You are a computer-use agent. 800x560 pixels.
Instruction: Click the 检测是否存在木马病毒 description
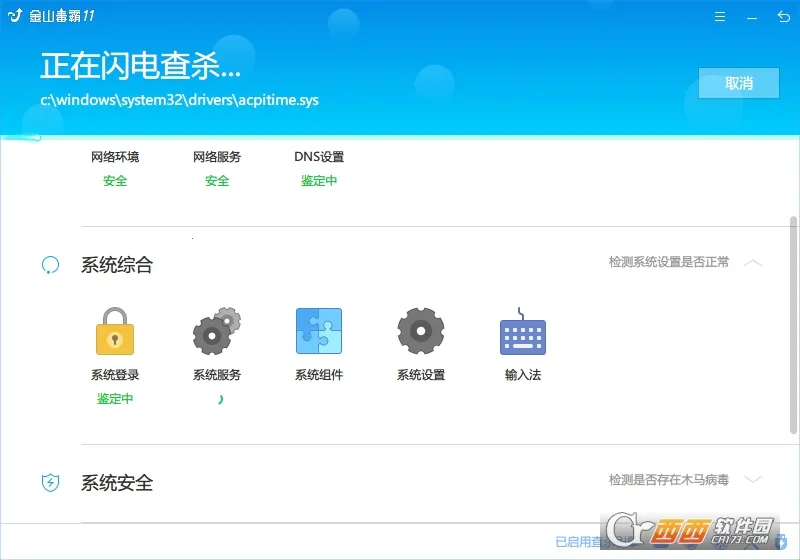[x=668, y=479]
